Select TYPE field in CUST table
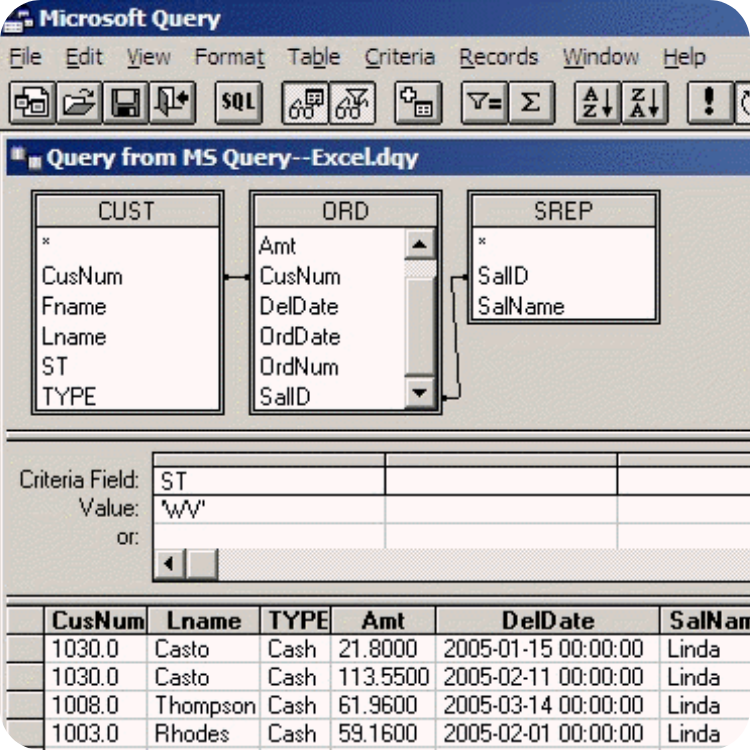 (69, 397)
